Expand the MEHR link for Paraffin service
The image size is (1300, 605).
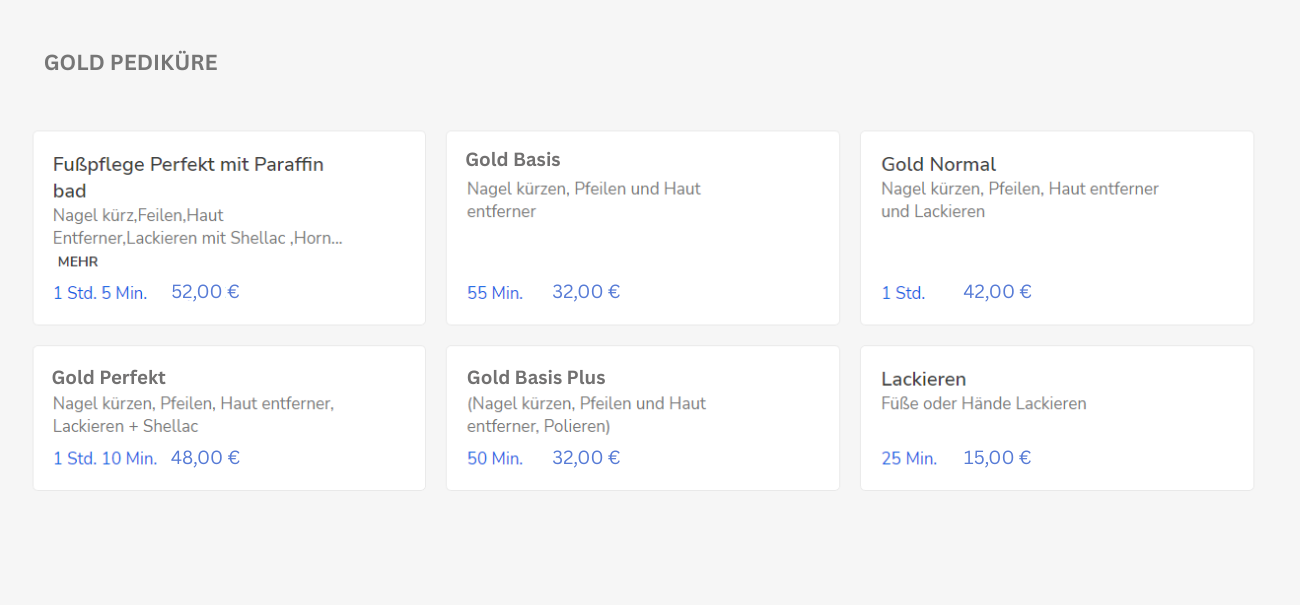[x=78, y=262]
